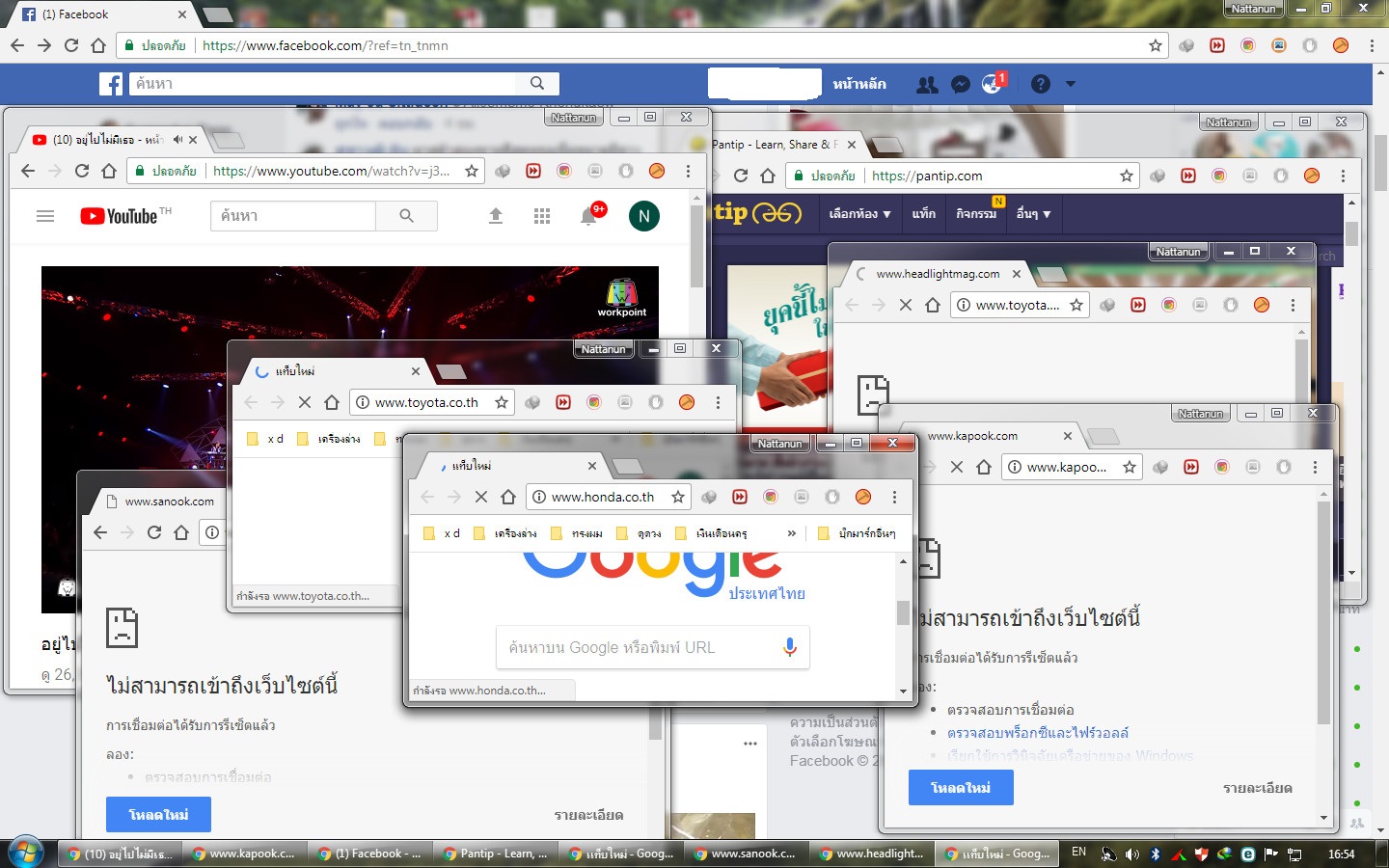Viewport: 1389px width, 868px height.
Task: Bookmark www.toyota.co.th with star
Action: pyautogui.click(x=502, y=402)
